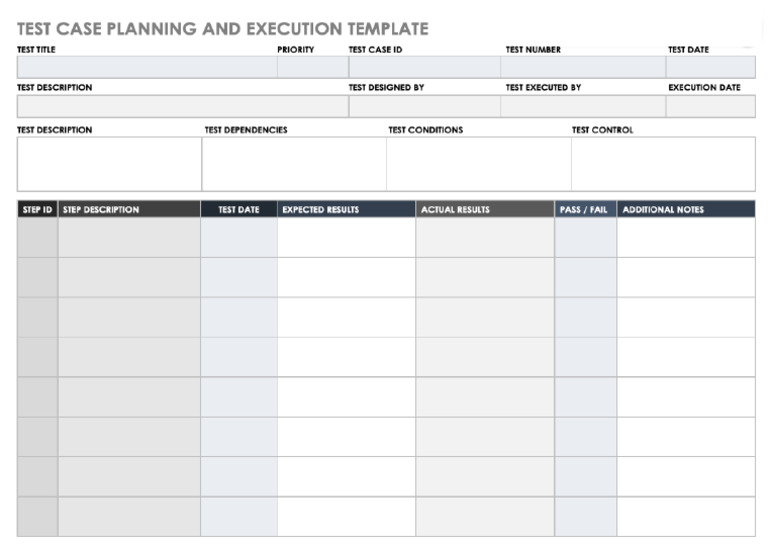
Task: Select the Test Executed By field
Action: [x=583, y=106]
